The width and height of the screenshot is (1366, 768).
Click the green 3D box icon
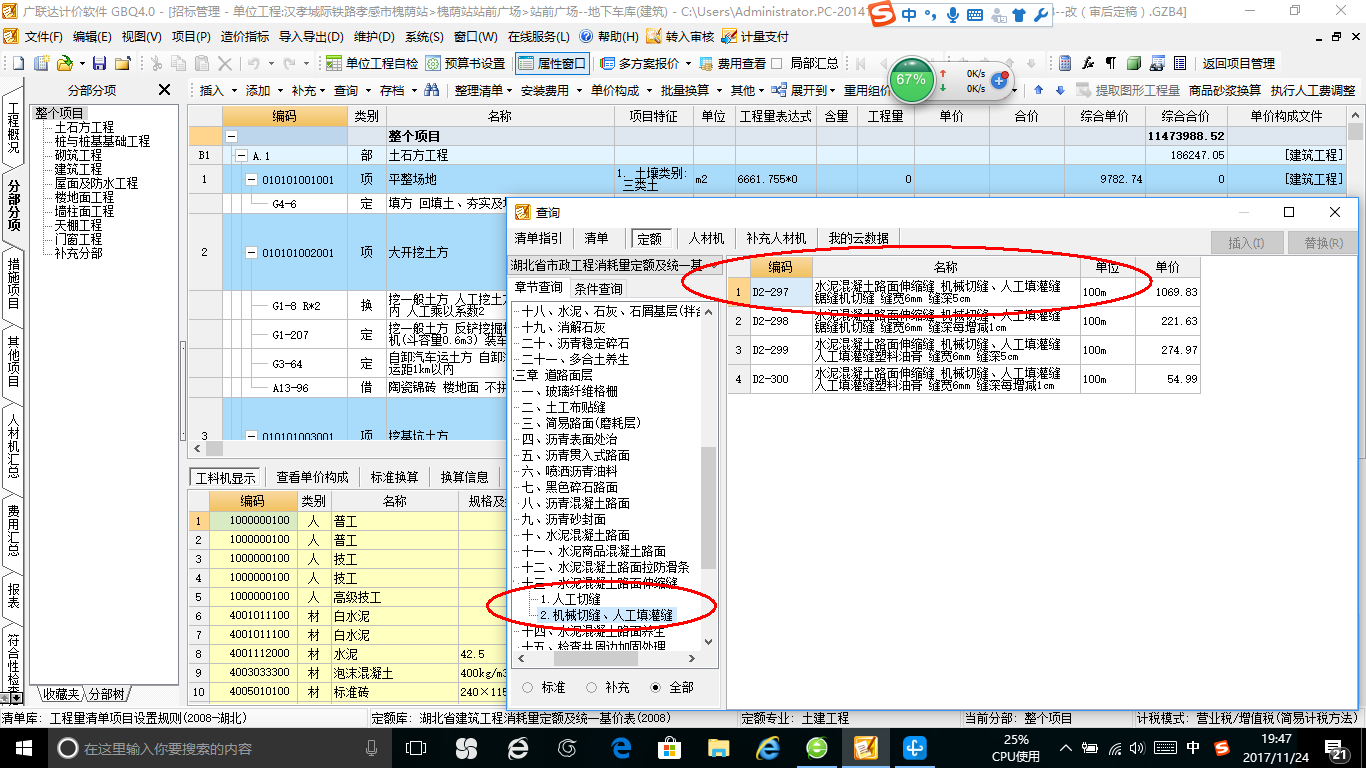tap(1133, 63)
